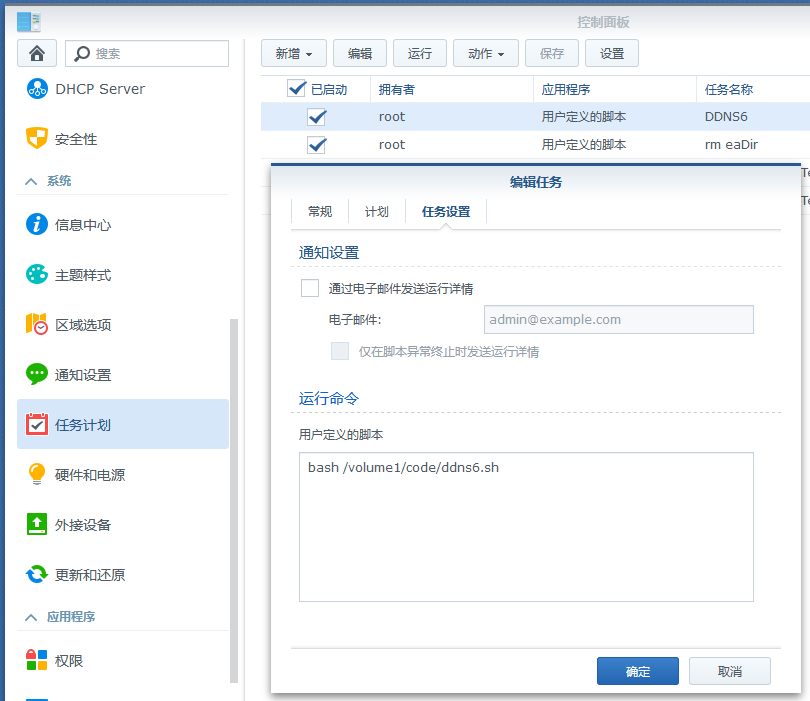
Task: Confirm with the 确定 button
Action: click(638, 671)
